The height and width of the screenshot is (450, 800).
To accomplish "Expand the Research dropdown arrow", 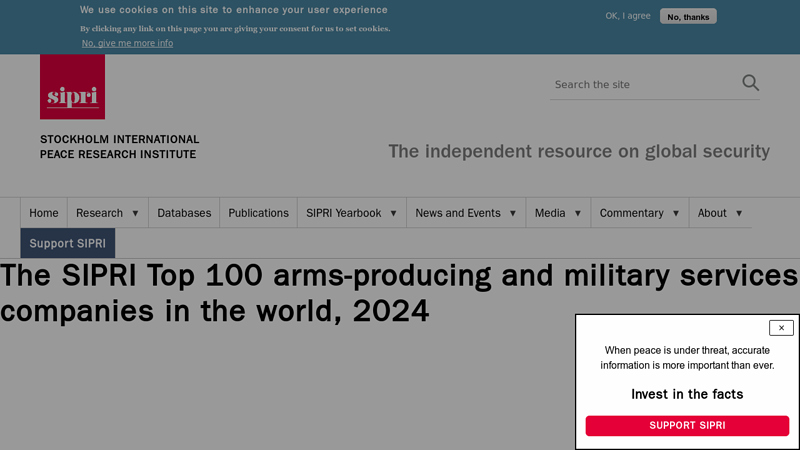I will pyautogui.click(x=135, y=213).
